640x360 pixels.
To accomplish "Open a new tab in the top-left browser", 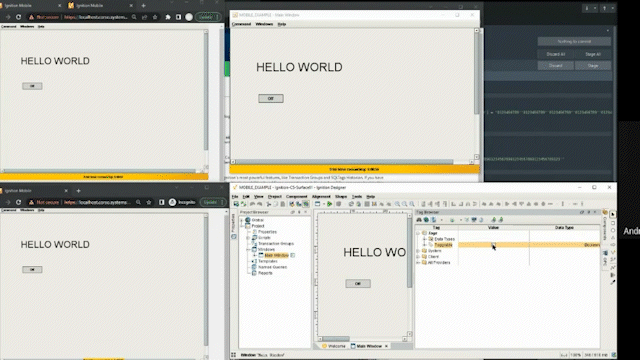I will (x=143, y=6).
